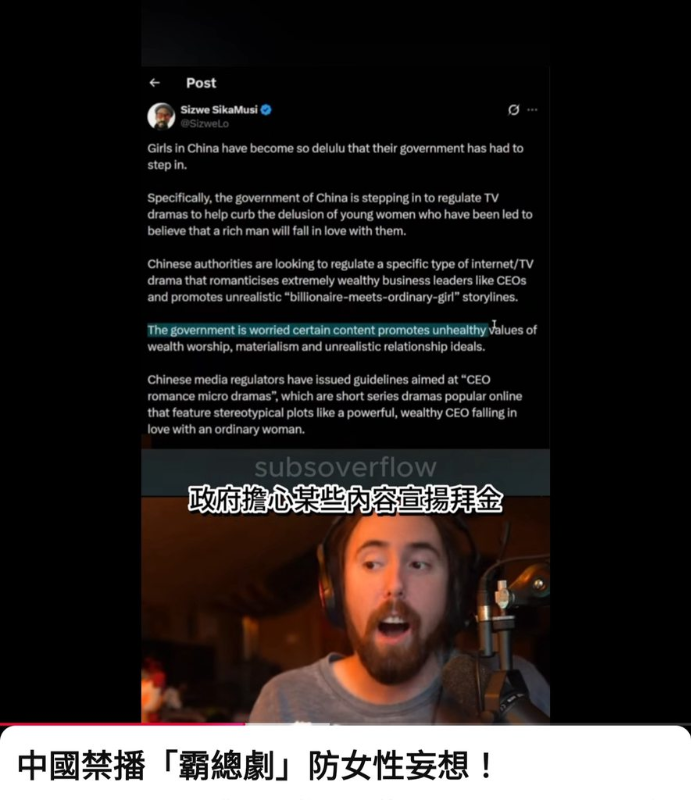Click the blue verified badge
Viewport: 691px width, 800px height.
click(266, 110)
